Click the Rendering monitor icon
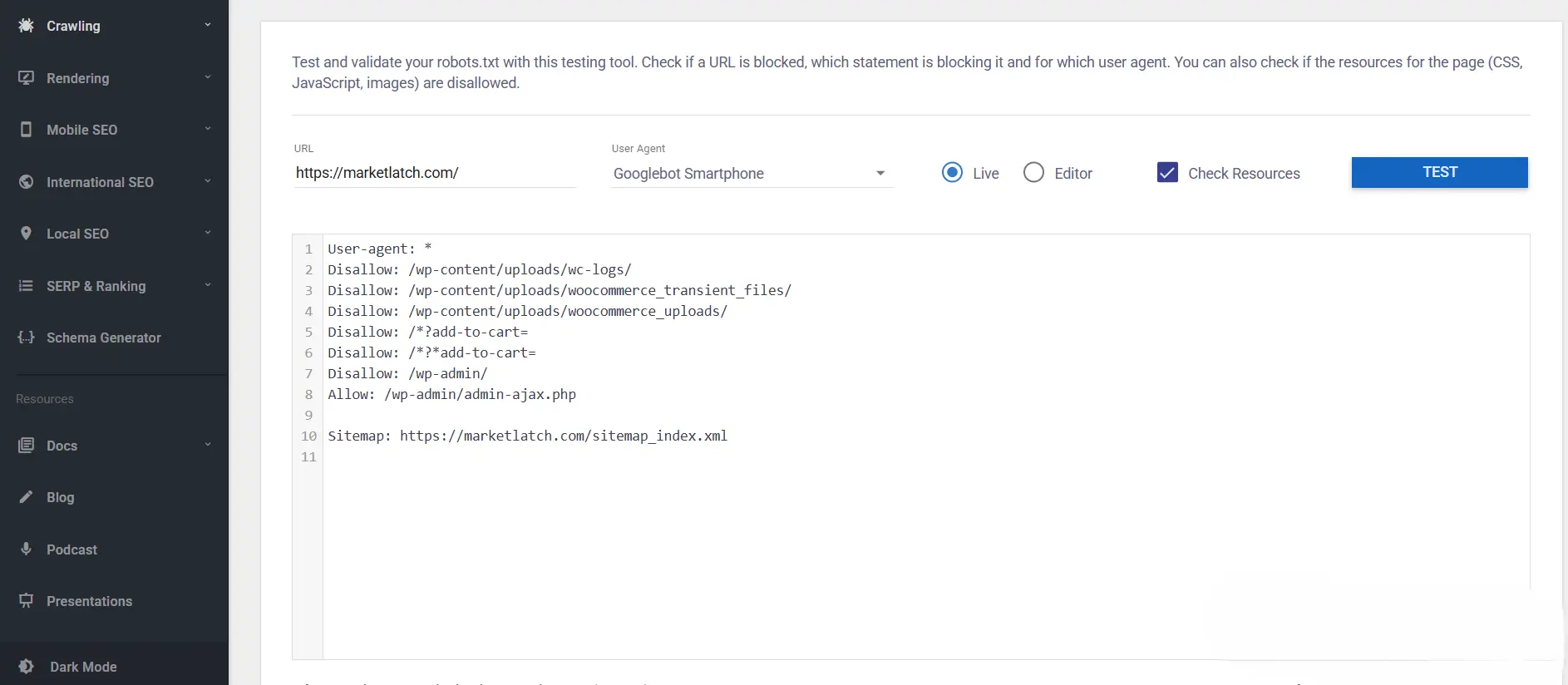 26,77
